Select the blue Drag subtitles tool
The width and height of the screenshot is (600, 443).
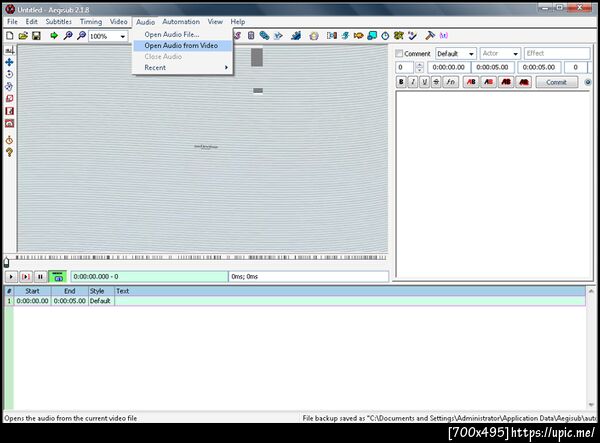pos(9,62)
